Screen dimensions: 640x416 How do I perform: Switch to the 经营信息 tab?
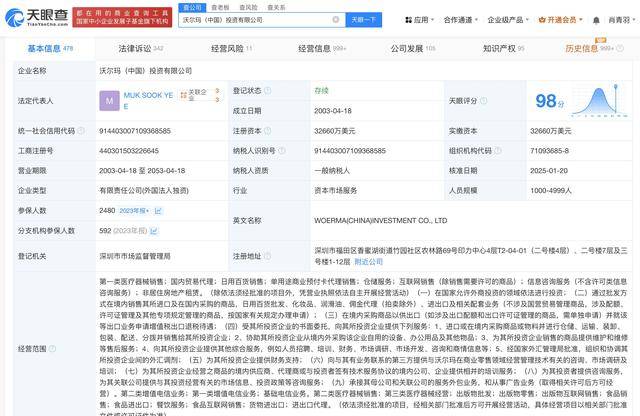pyautogui.click(x=322, y=49)
